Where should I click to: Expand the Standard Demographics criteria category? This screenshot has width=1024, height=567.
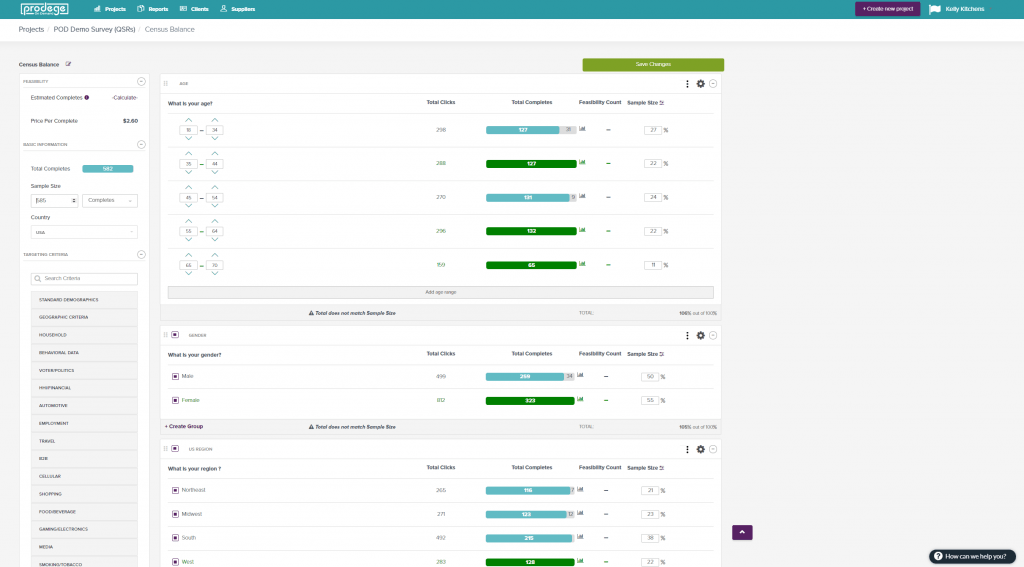pyautogui.click(x=84, y=300)
